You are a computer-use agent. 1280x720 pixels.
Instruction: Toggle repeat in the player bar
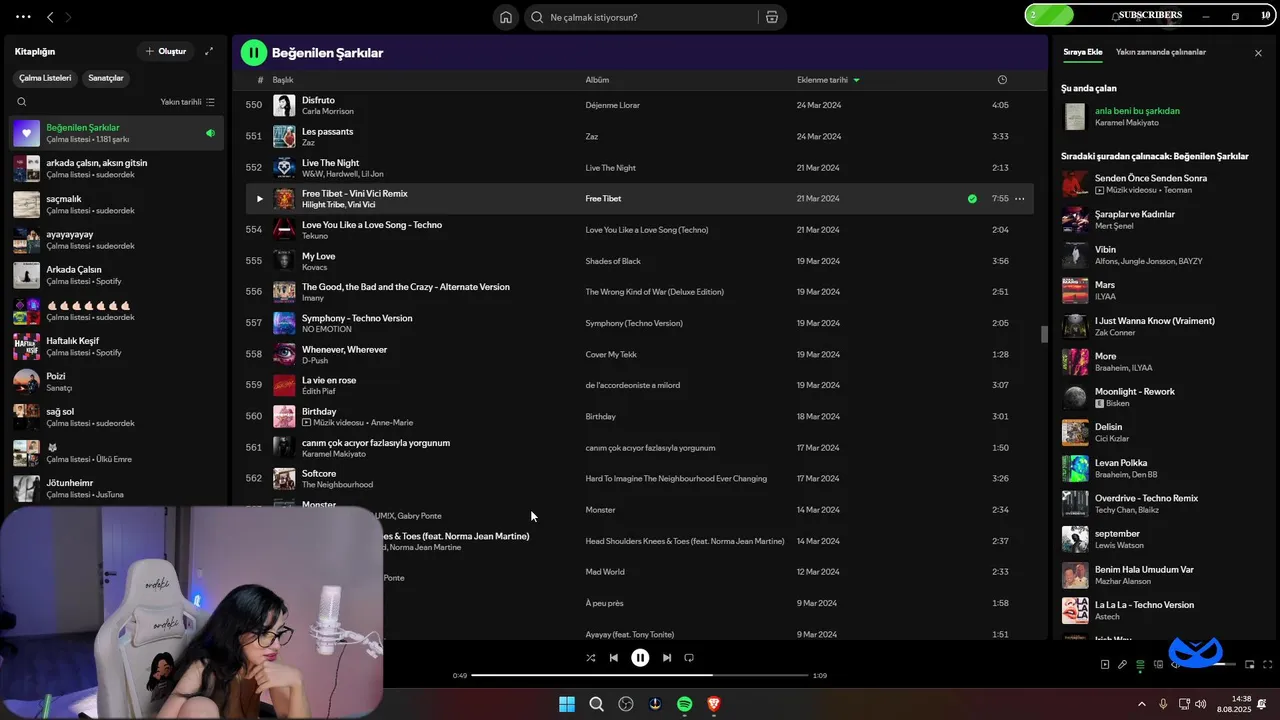click(689, 658)
